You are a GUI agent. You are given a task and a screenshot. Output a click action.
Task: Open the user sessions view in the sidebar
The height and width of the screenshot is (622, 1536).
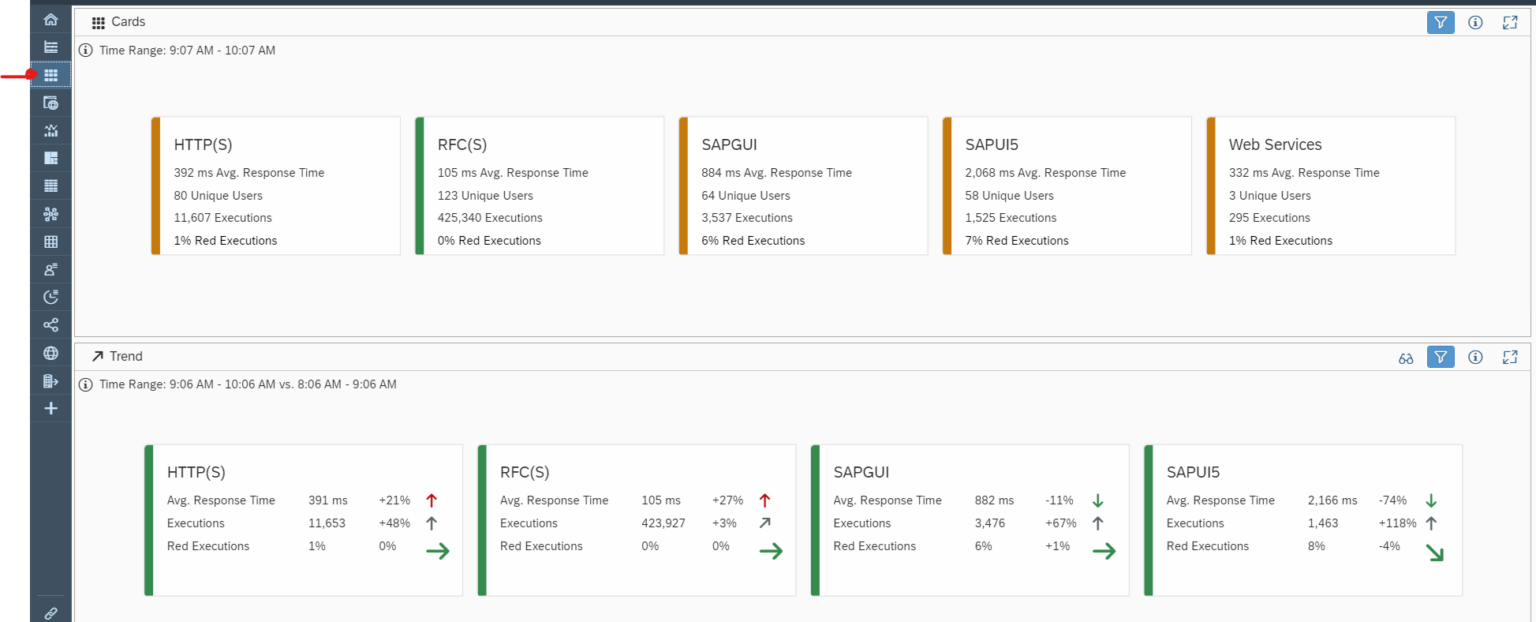(x=50, y=268)
